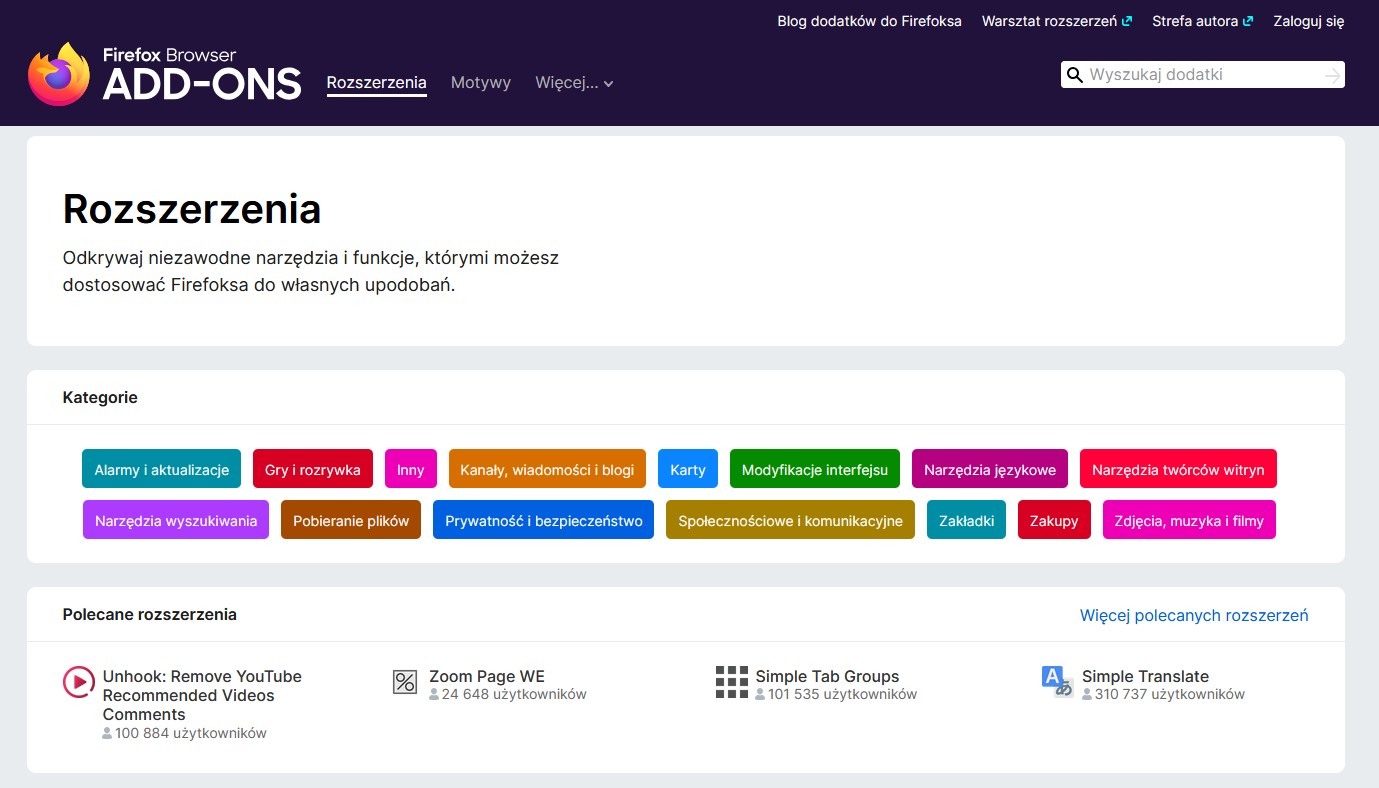Click the Zoom Page WE extension icon
This screenshot has width=1379, height=788.
pyautogui.click(x=404, y=682)
